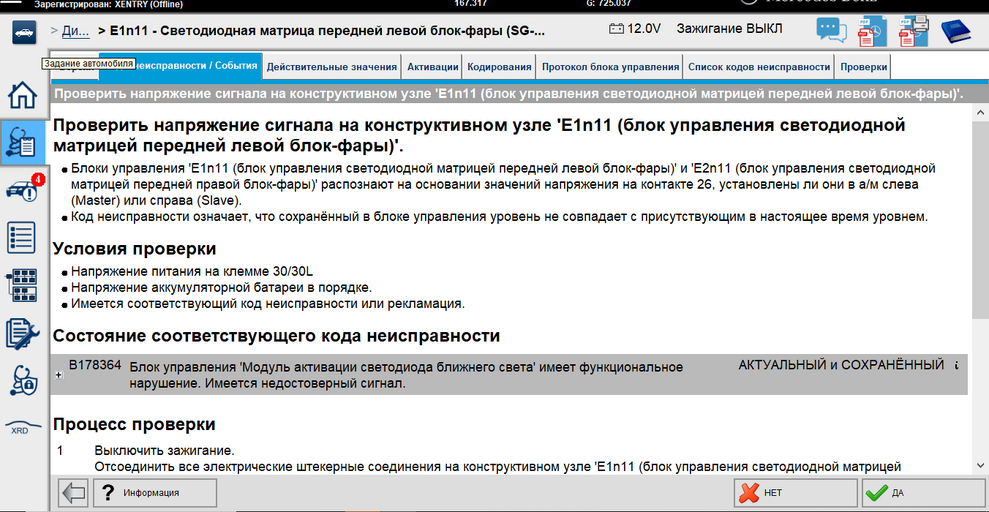The width and height of the screenshot is (989, 512).
Task: Save page as PDF icon
Action: tap(871, 30)
